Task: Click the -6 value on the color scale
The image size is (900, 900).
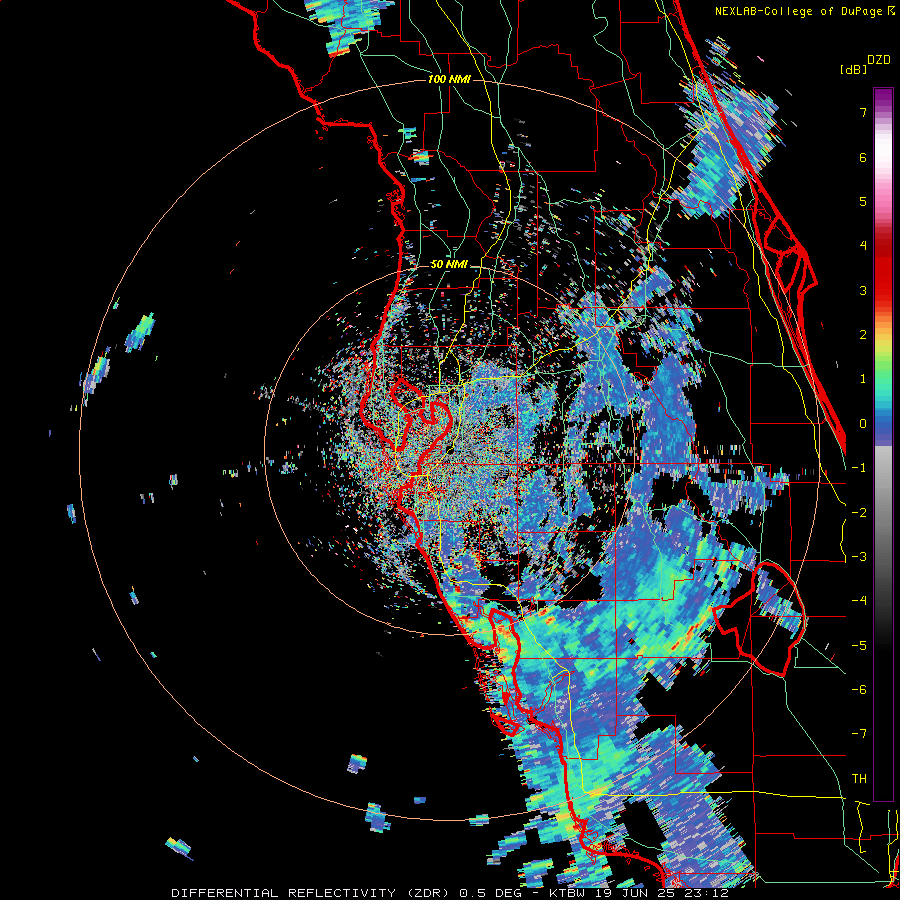Action: click(859, 690)
